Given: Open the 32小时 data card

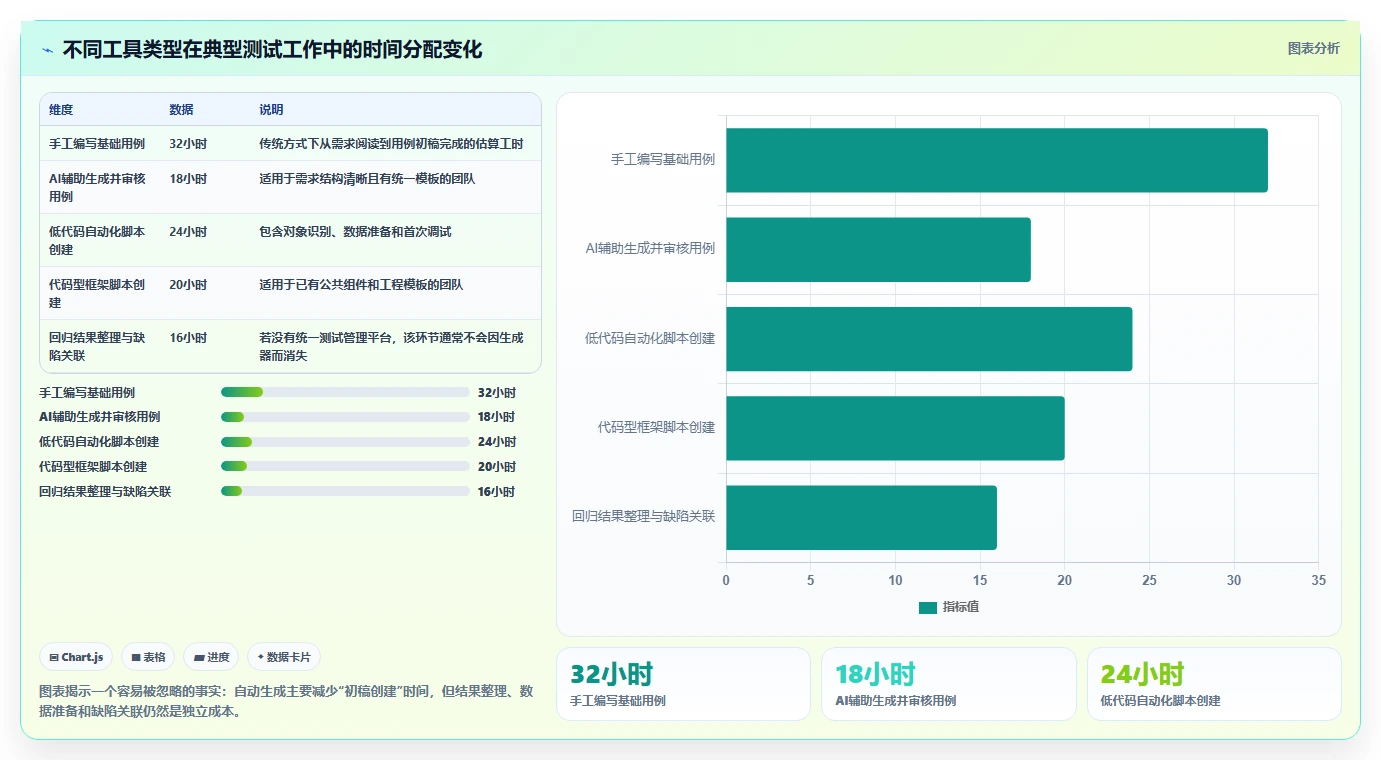Looking at the screenshot, I should (x=683, y=684).
